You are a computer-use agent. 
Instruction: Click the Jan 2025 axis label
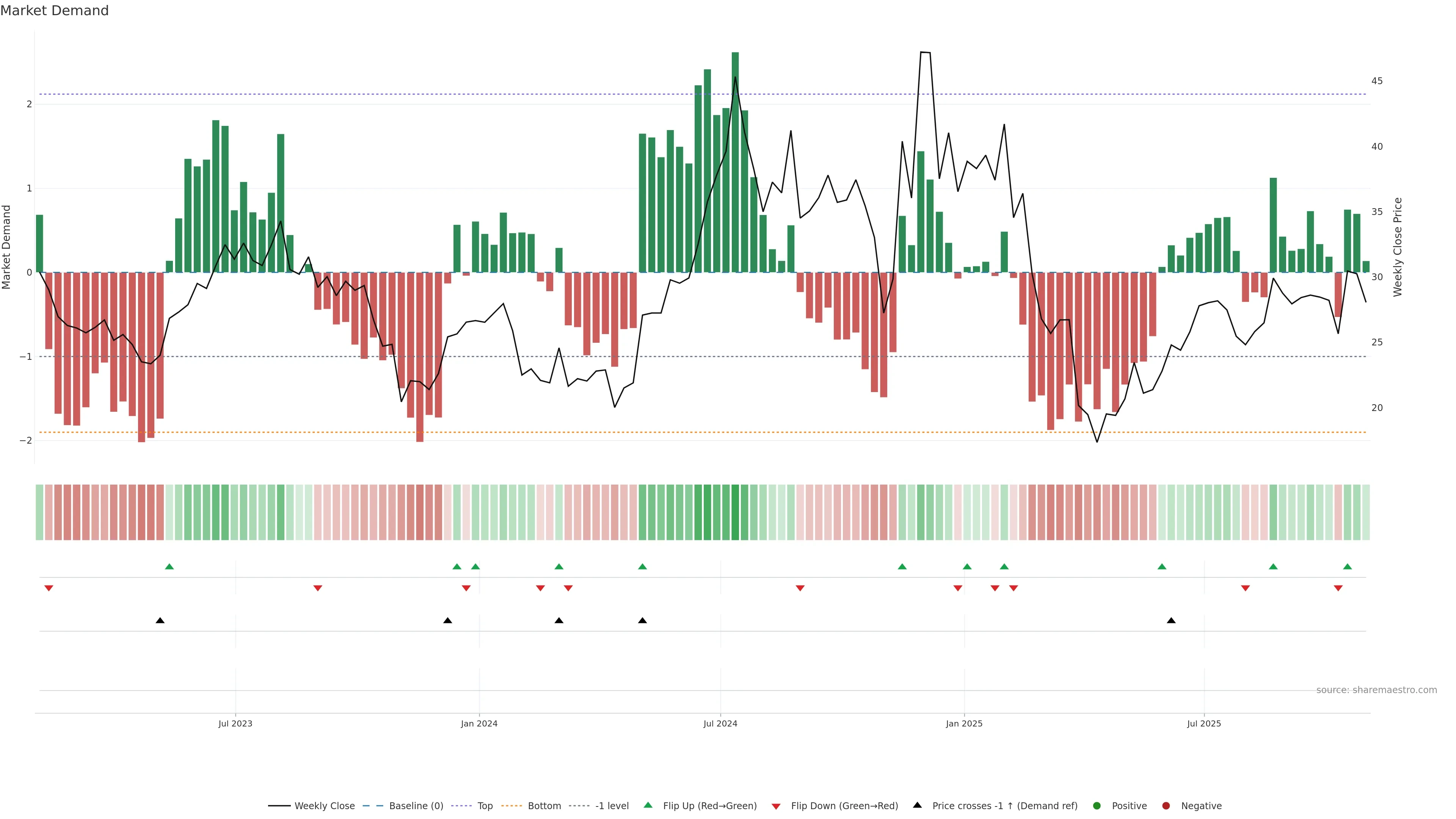tap(964, 723)
